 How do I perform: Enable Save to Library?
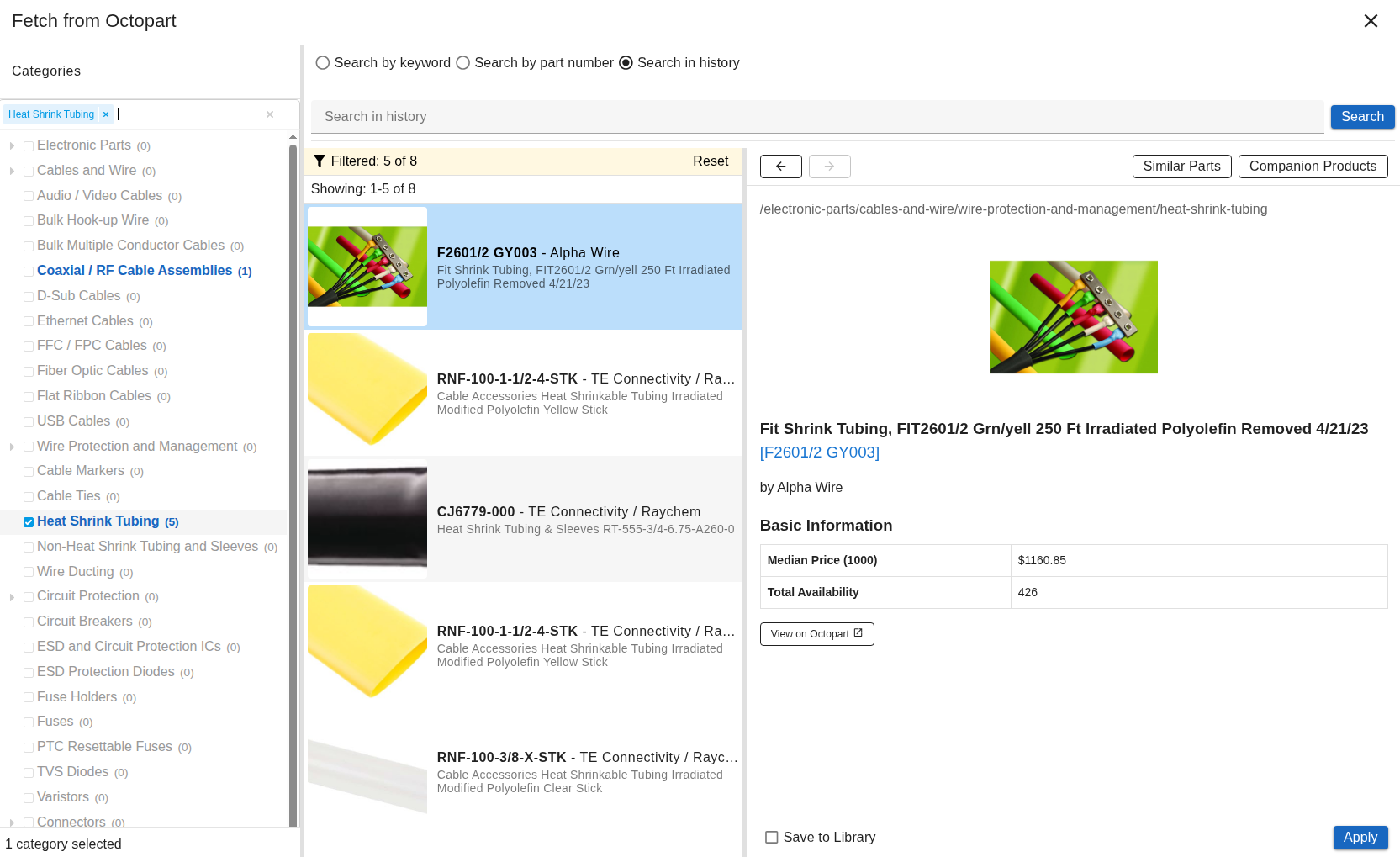(x=771, y=838)
